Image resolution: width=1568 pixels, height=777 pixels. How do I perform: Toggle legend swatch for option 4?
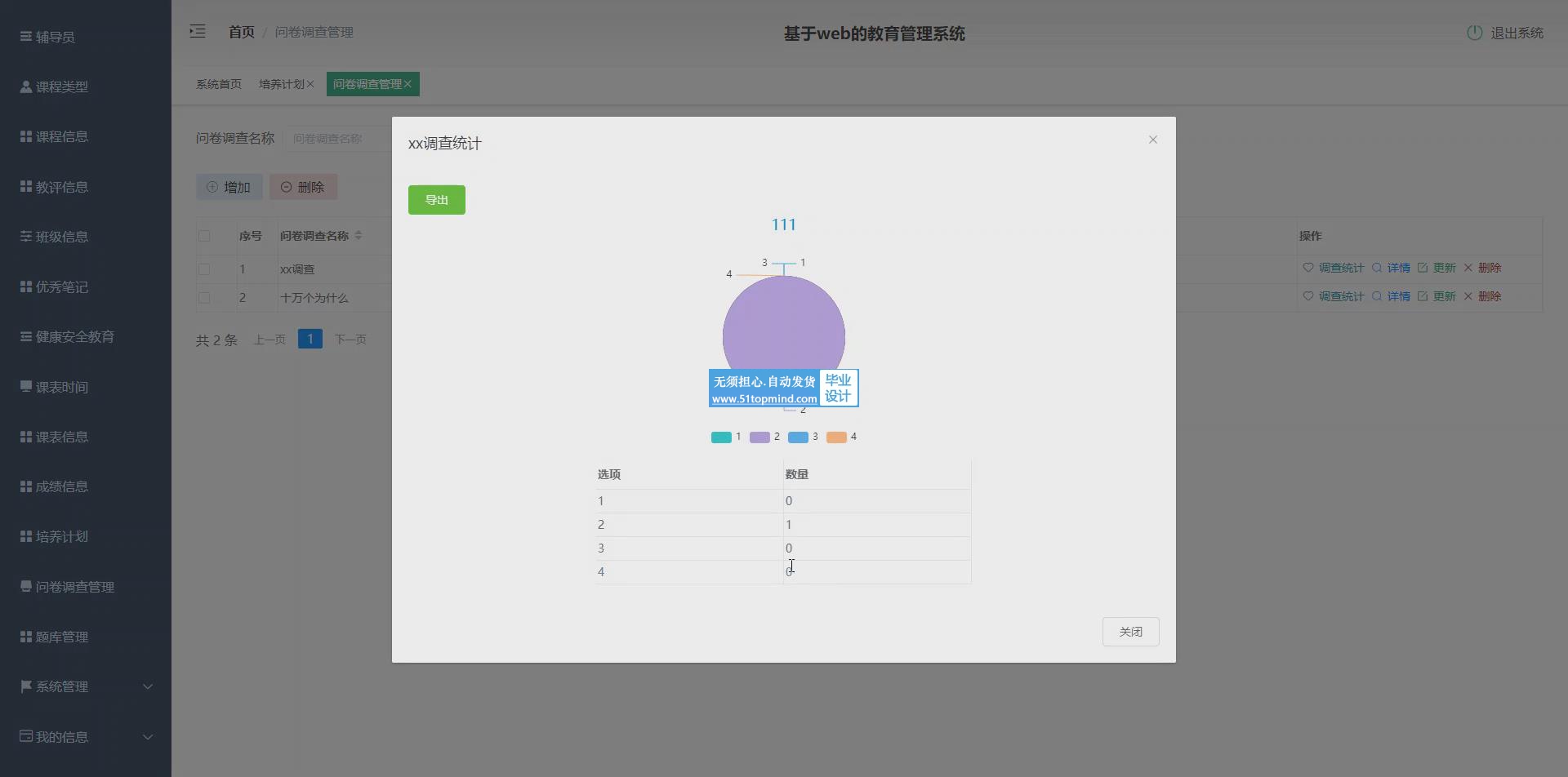(x=836, y=437)
